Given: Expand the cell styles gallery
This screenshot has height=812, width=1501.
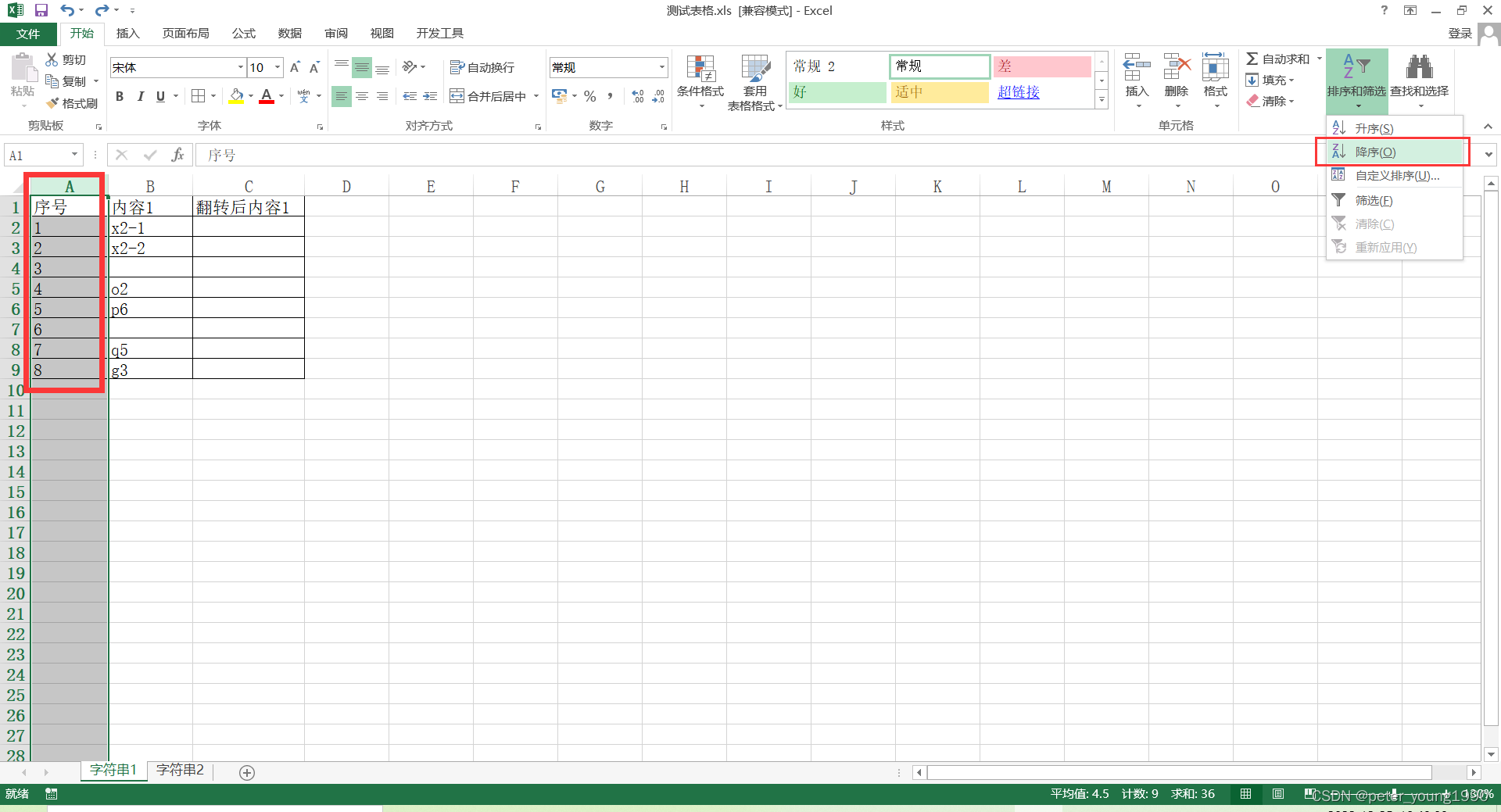Looking at the screenshot, I should (1102, 100).
